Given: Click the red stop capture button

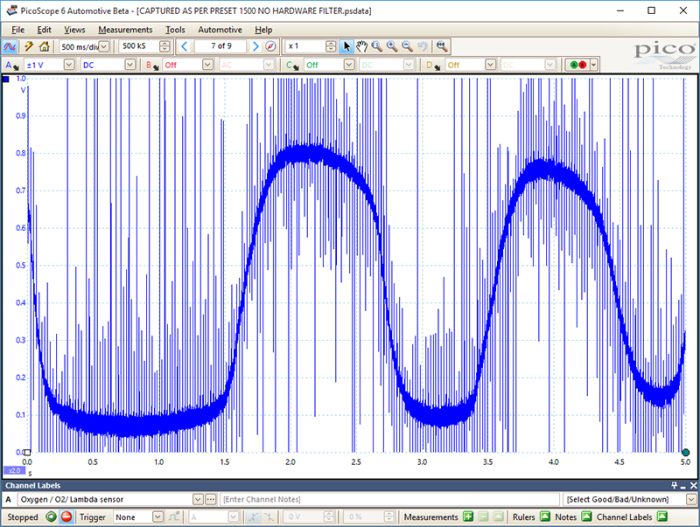Looking at the screenshot, I should coord(67,517).
